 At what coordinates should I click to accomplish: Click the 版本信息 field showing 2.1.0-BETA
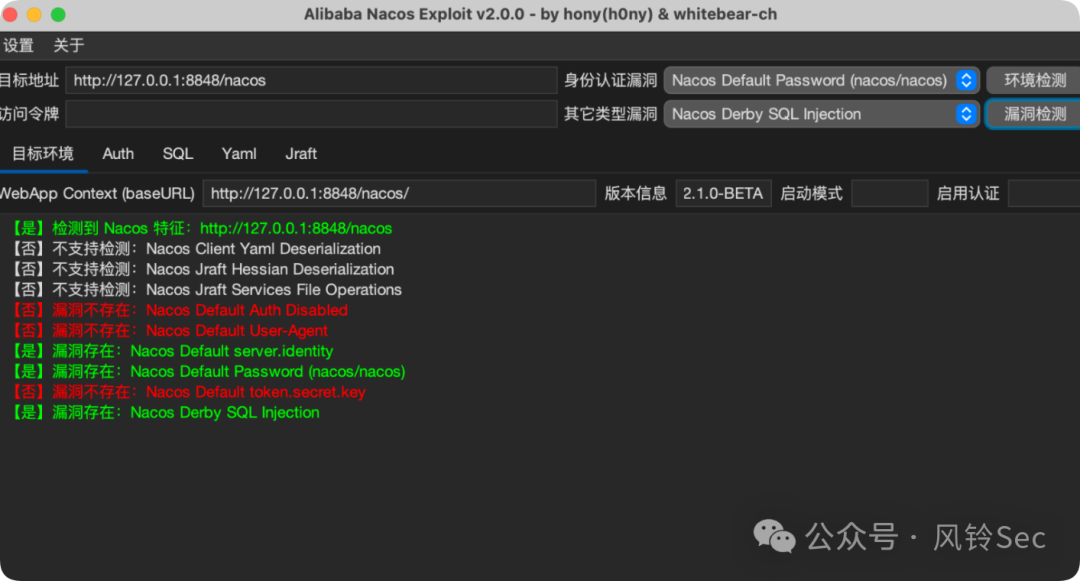(x=723, y=193)
